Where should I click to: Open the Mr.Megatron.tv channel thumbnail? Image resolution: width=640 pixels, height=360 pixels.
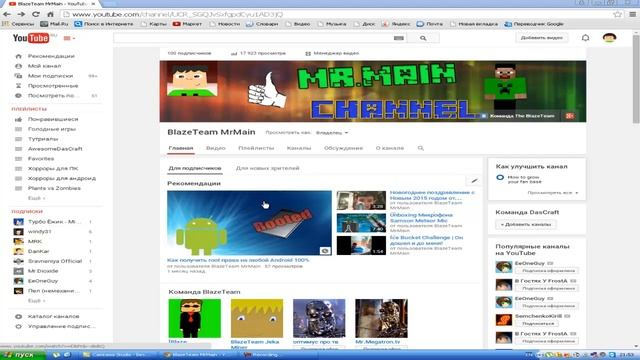[x=381, y=318]
